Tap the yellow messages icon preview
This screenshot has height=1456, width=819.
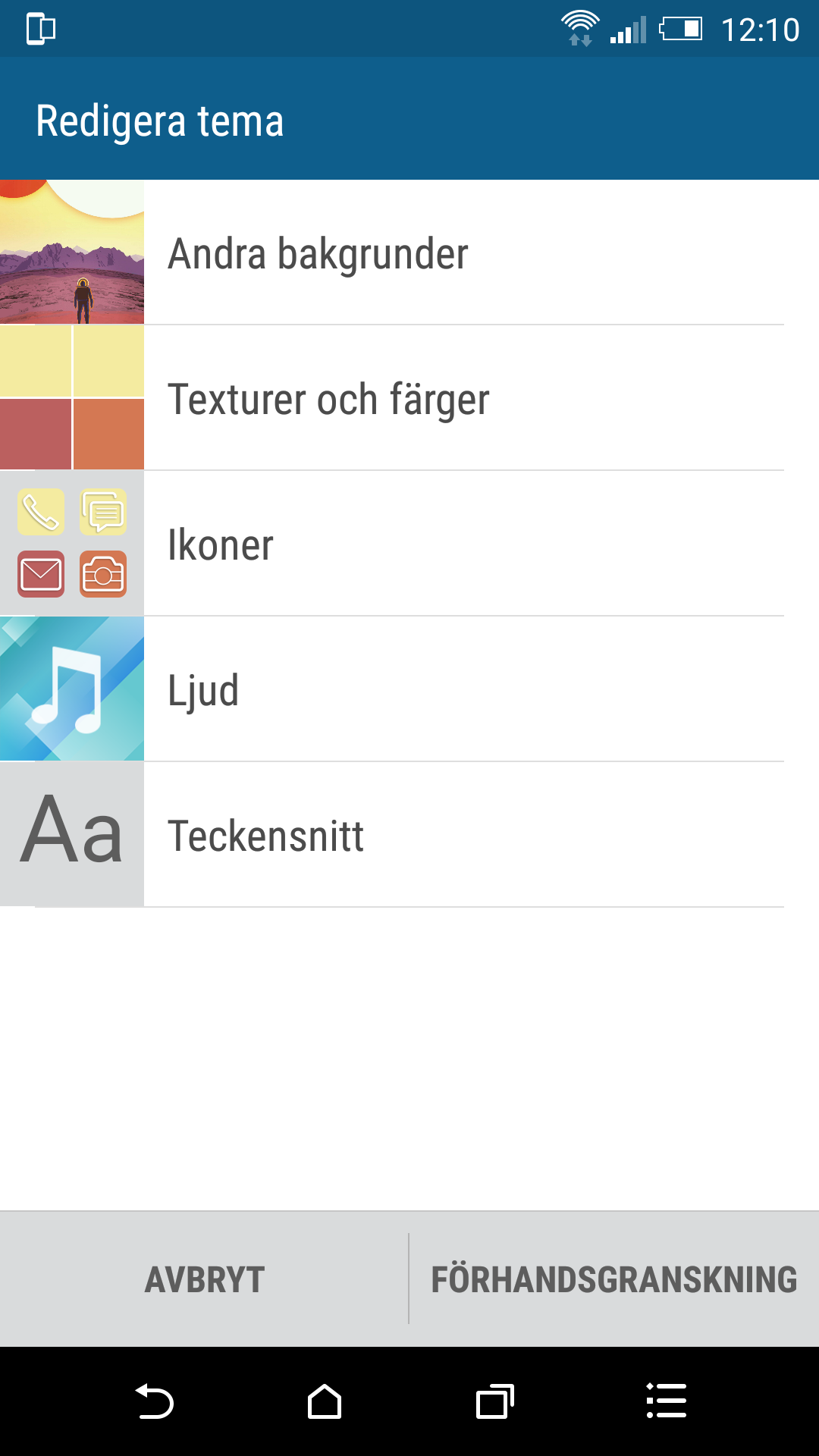point(103,512)
